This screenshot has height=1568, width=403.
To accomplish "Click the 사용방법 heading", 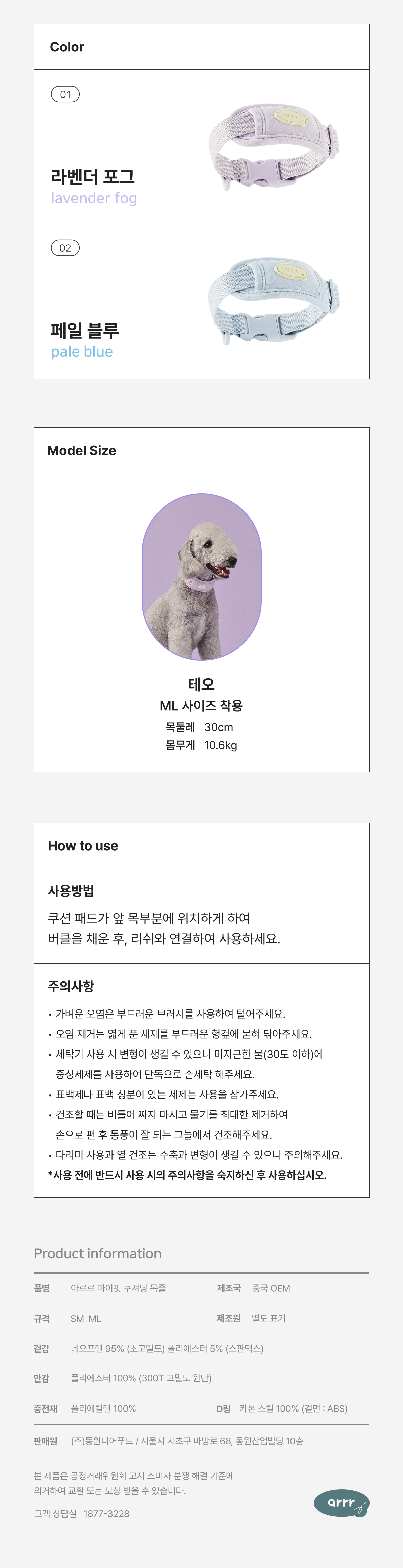I will click(x=71, y=891).
